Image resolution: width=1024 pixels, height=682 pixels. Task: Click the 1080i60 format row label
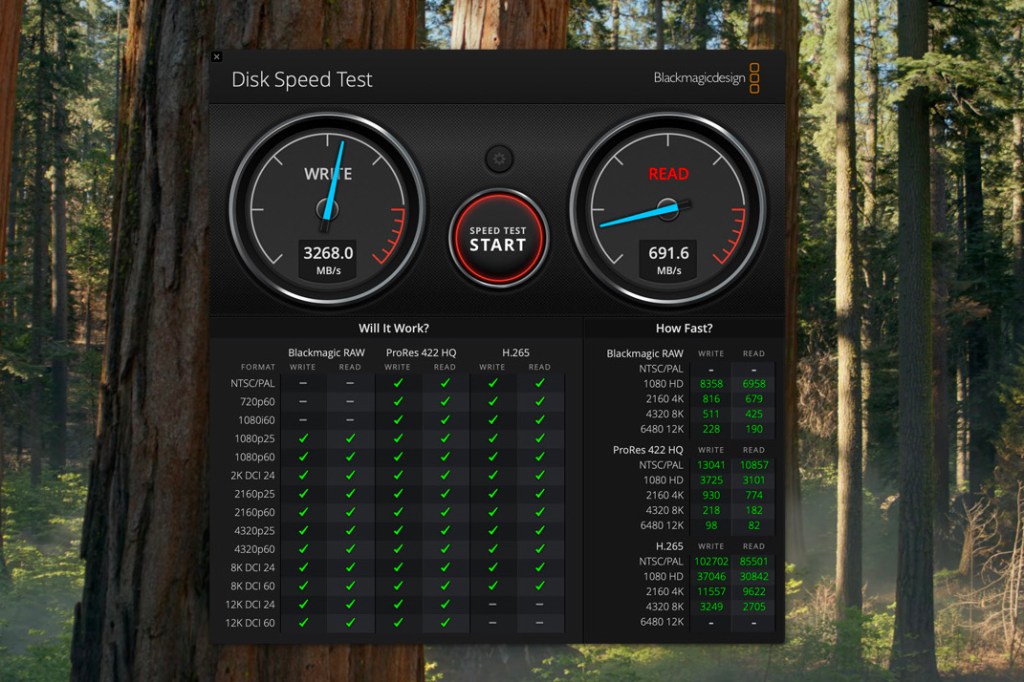(x=256, y=420)
